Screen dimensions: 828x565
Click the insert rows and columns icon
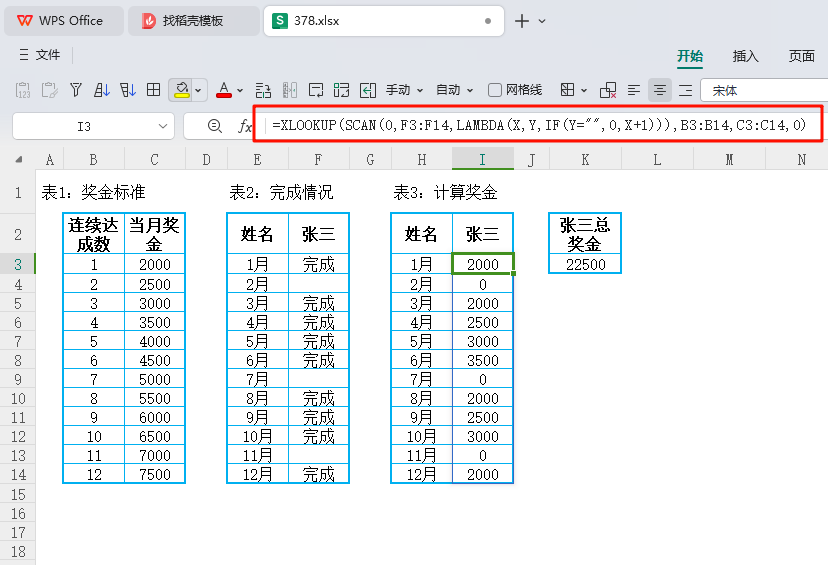[263, 90]
